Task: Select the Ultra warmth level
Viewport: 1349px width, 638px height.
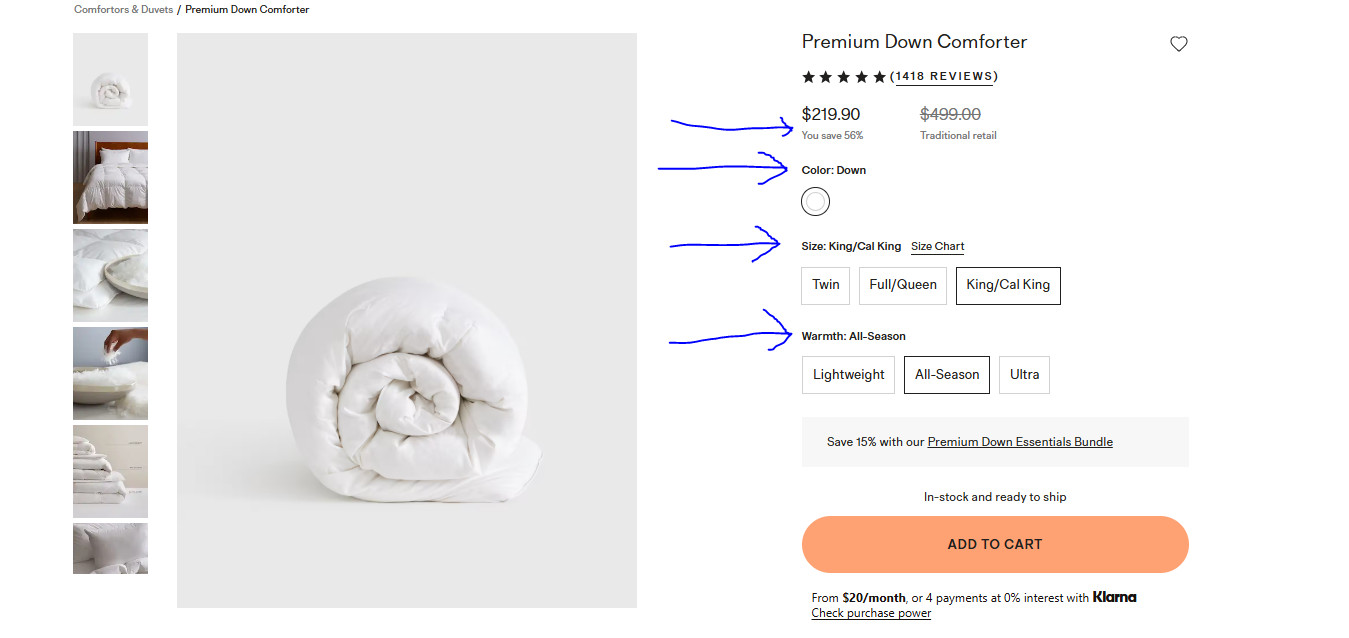Action: coord(1024,374)
